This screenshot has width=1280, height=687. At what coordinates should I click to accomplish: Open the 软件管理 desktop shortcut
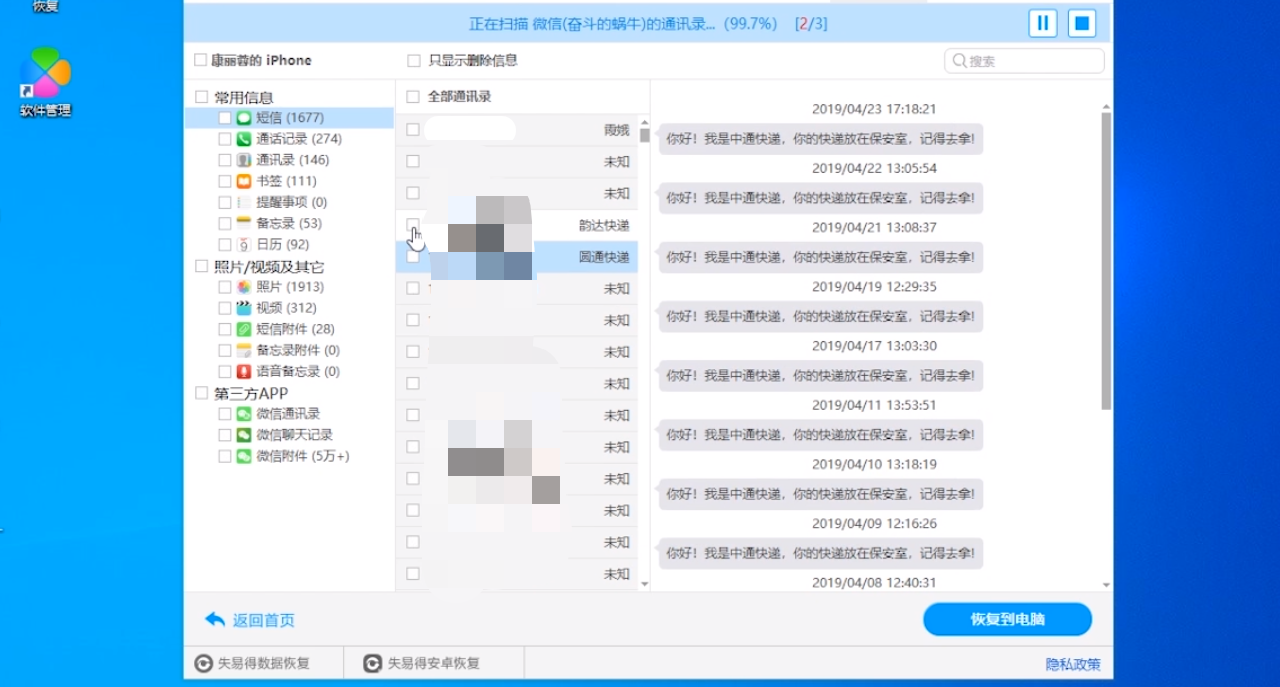pos(46,82)
